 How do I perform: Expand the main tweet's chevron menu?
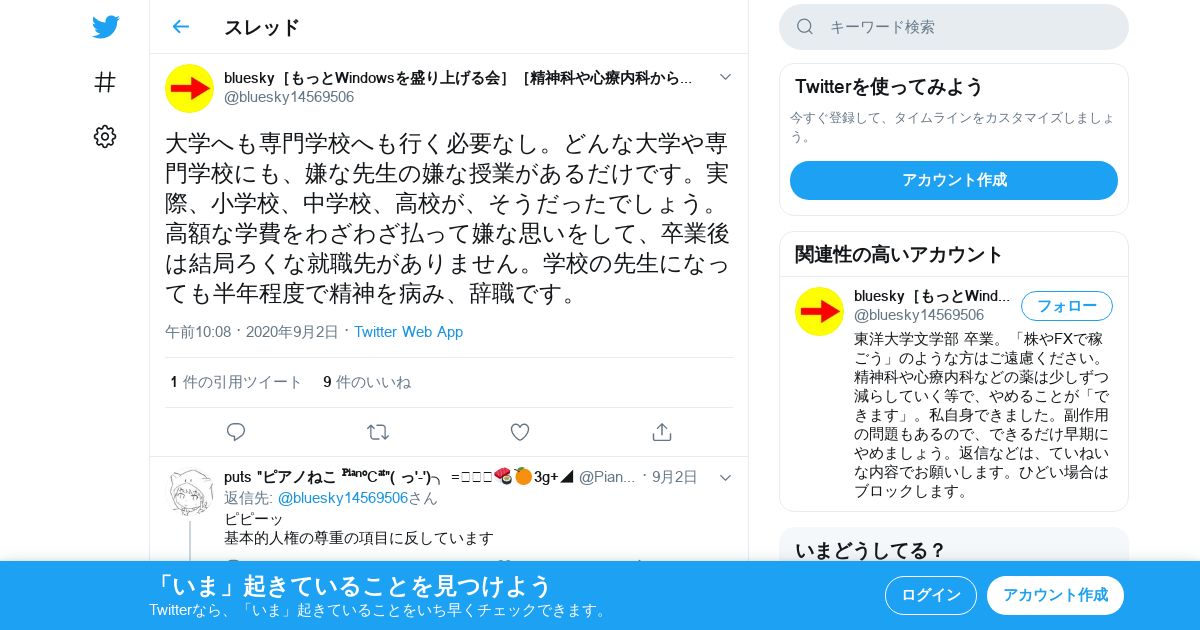click(725, 77)
